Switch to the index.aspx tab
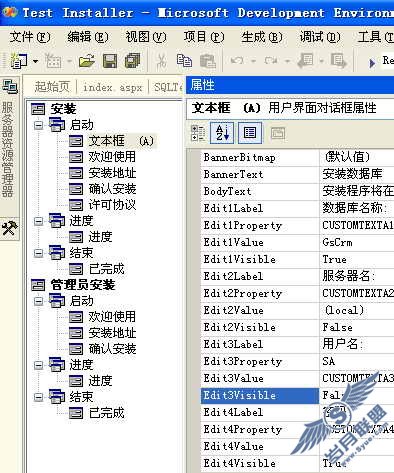Viewport: 394px width, 473px height. [x=112, y=87]
